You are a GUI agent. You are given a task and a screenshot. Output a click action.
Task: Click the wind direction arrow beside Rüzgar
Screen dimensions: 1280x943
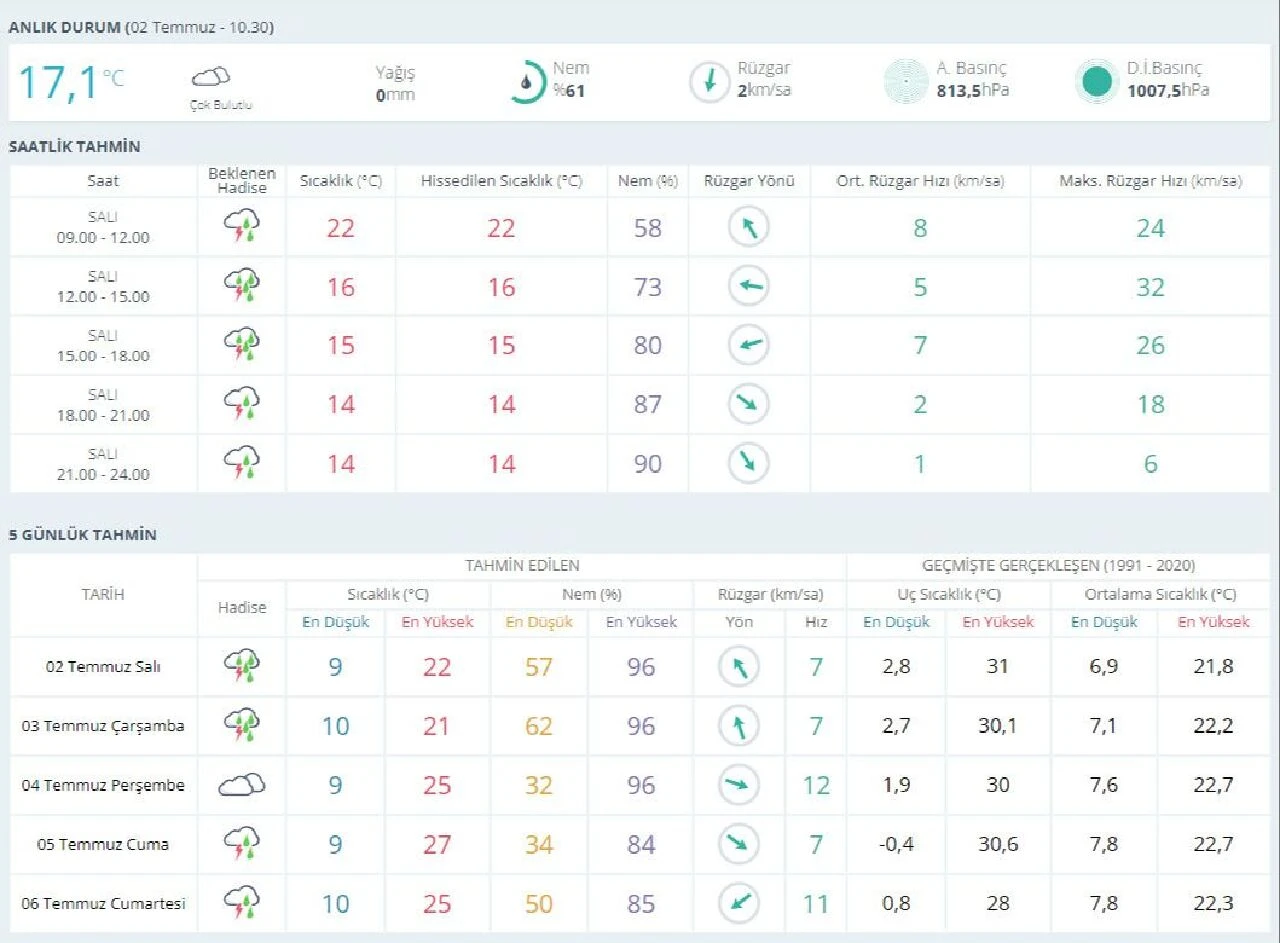click(x=709, y=82)
